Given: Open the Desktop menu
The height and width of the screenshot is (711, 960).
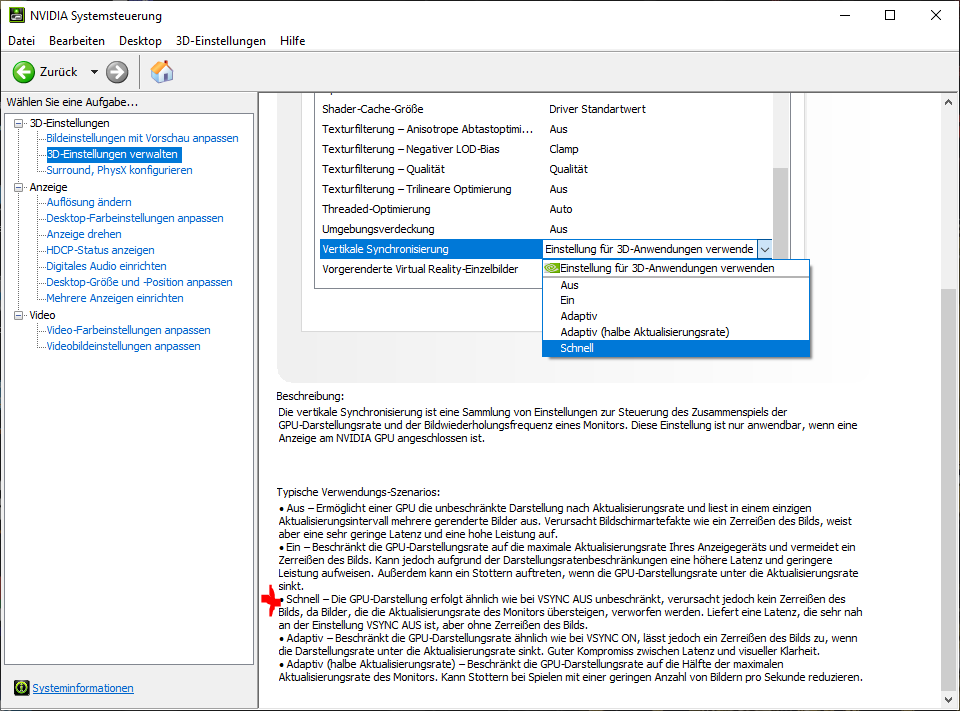Looking at the screenshot, I should pyautogui.click(x=140, y=40).
